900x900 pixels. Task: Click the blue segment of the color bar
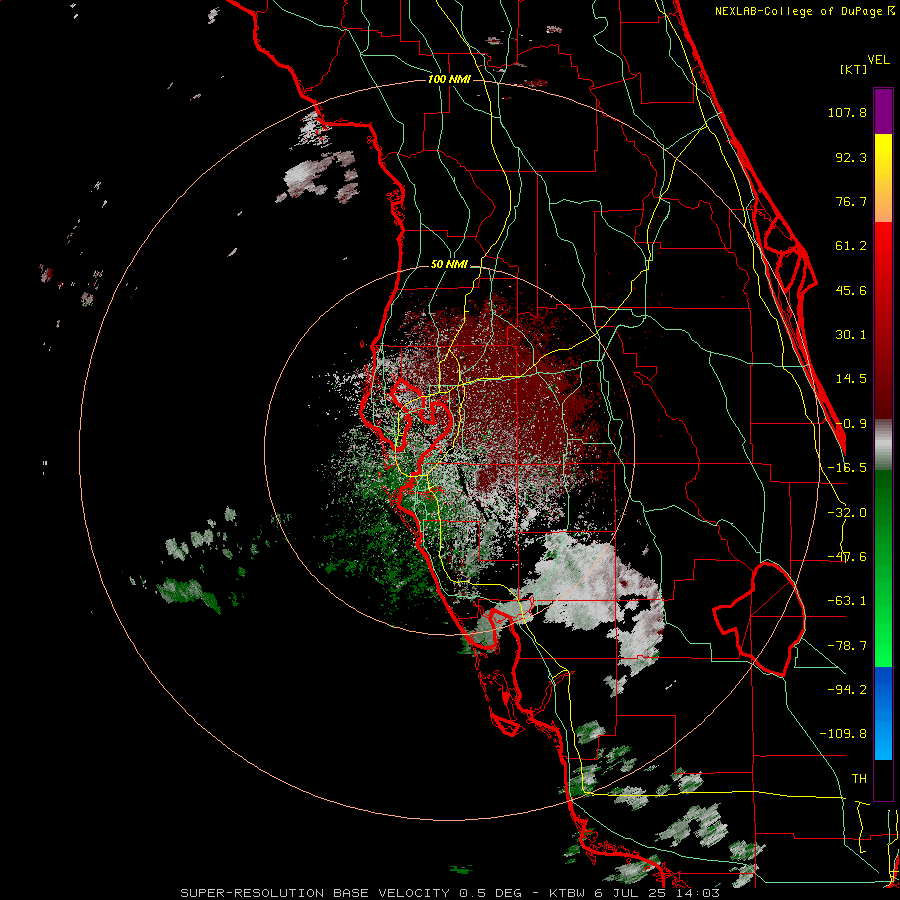[x=883, y=713]
